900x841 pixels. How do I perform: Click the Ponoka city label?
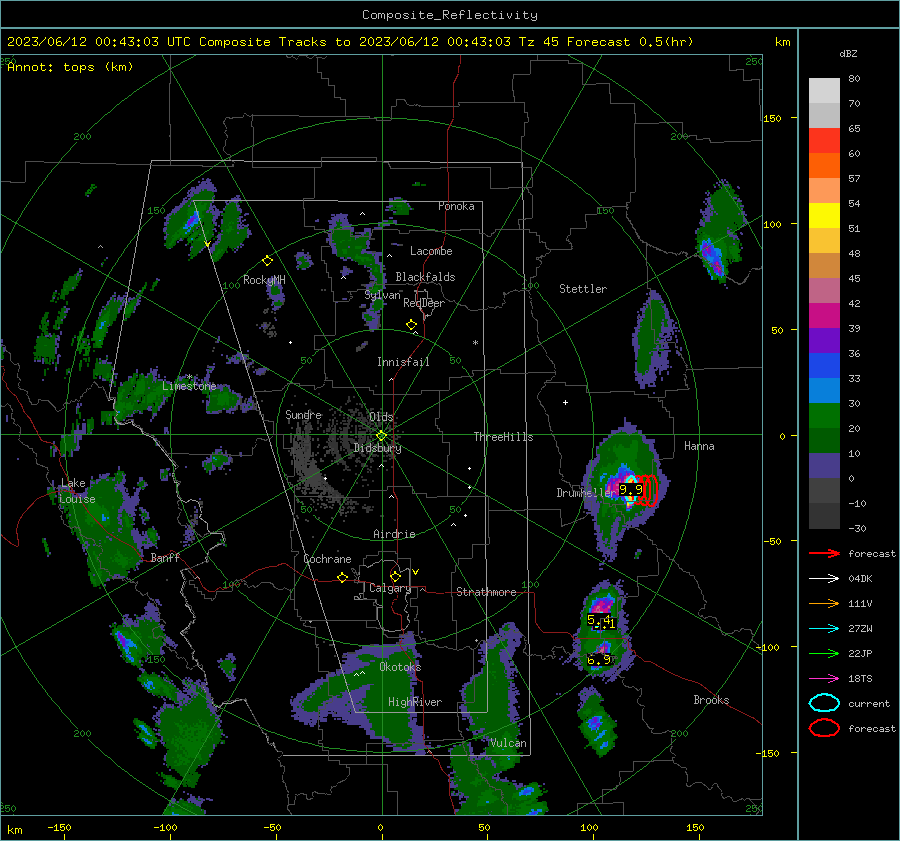click(456, 206)
